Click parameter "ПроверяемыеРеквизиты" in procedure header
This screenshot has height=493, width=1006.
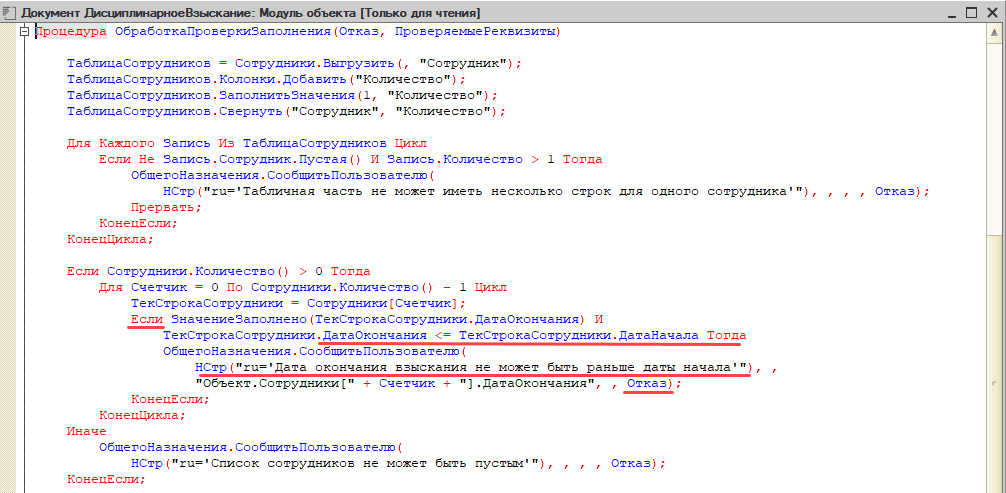coord(475,31)
